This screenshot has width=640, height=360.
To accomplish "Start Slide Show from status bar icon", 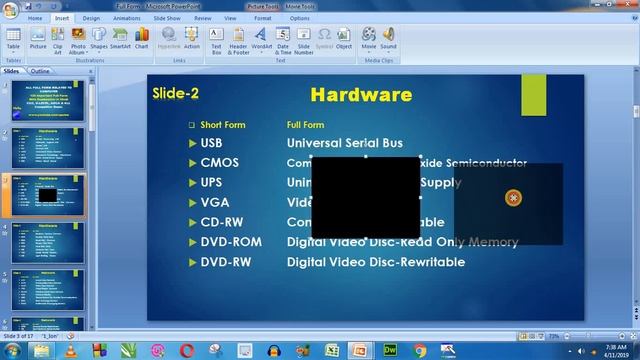I will point(541,336).
